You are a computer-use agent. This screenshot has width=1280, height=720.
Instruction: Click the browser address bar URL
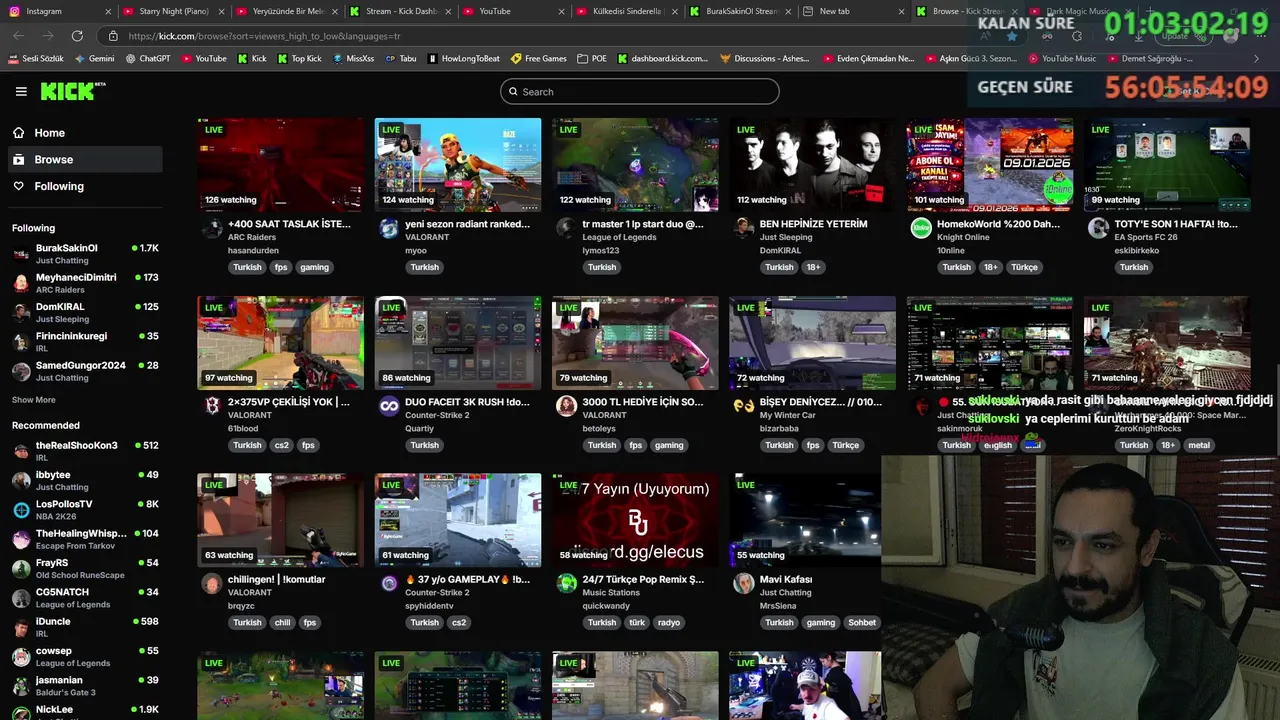pos(265,36)
